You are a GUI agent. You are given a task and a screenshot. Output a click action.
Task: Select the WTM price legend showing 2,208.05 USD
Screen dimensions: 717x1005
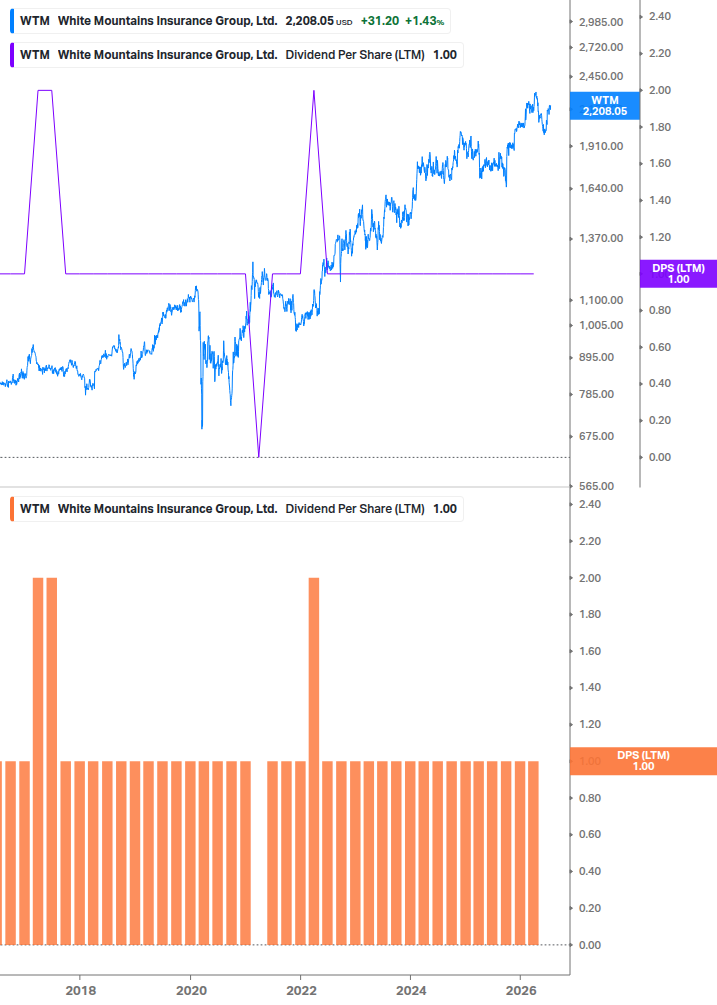[x=231, y=21]
